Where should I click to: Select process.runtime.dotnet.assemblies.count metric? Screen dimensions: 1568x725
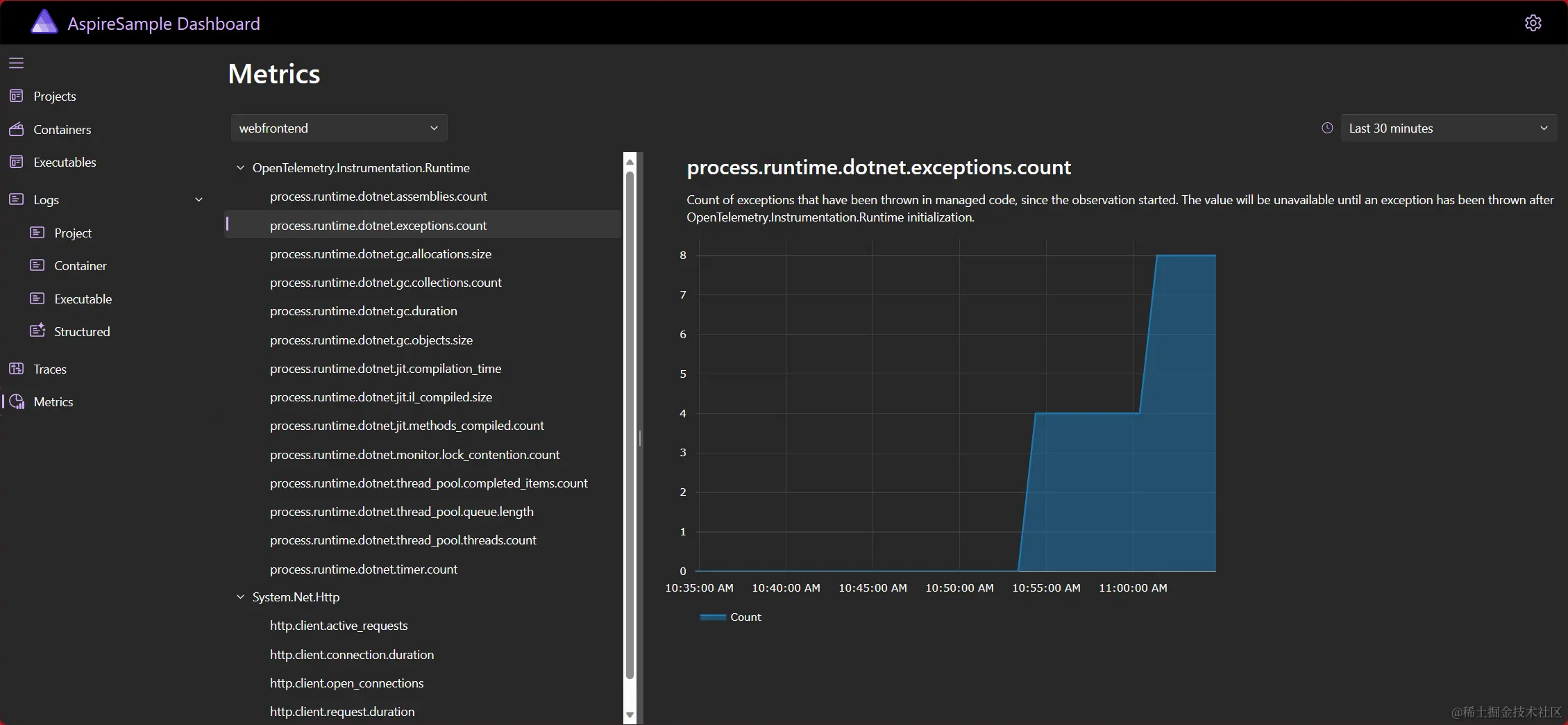(378, 197)
